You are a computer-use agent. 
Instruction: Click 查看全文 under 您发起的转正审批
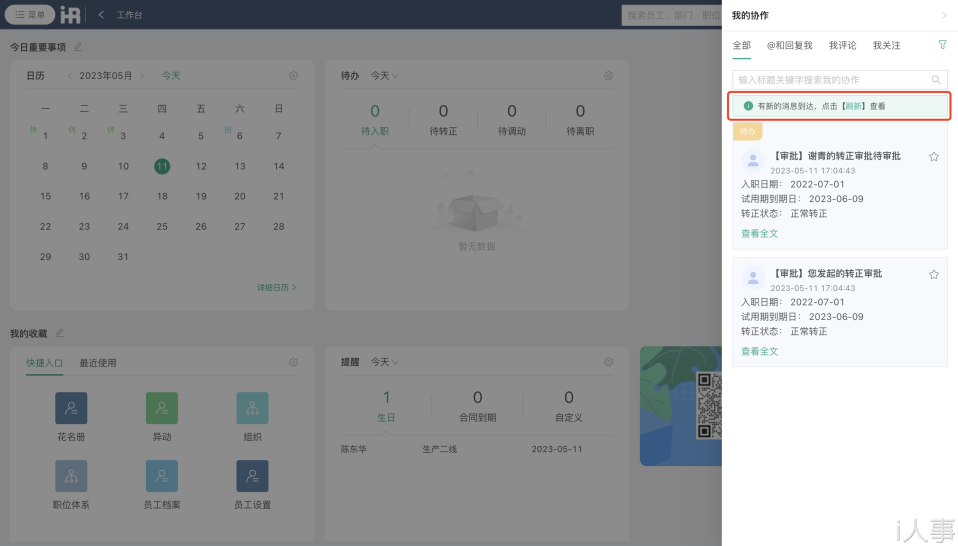click(759, 351)
